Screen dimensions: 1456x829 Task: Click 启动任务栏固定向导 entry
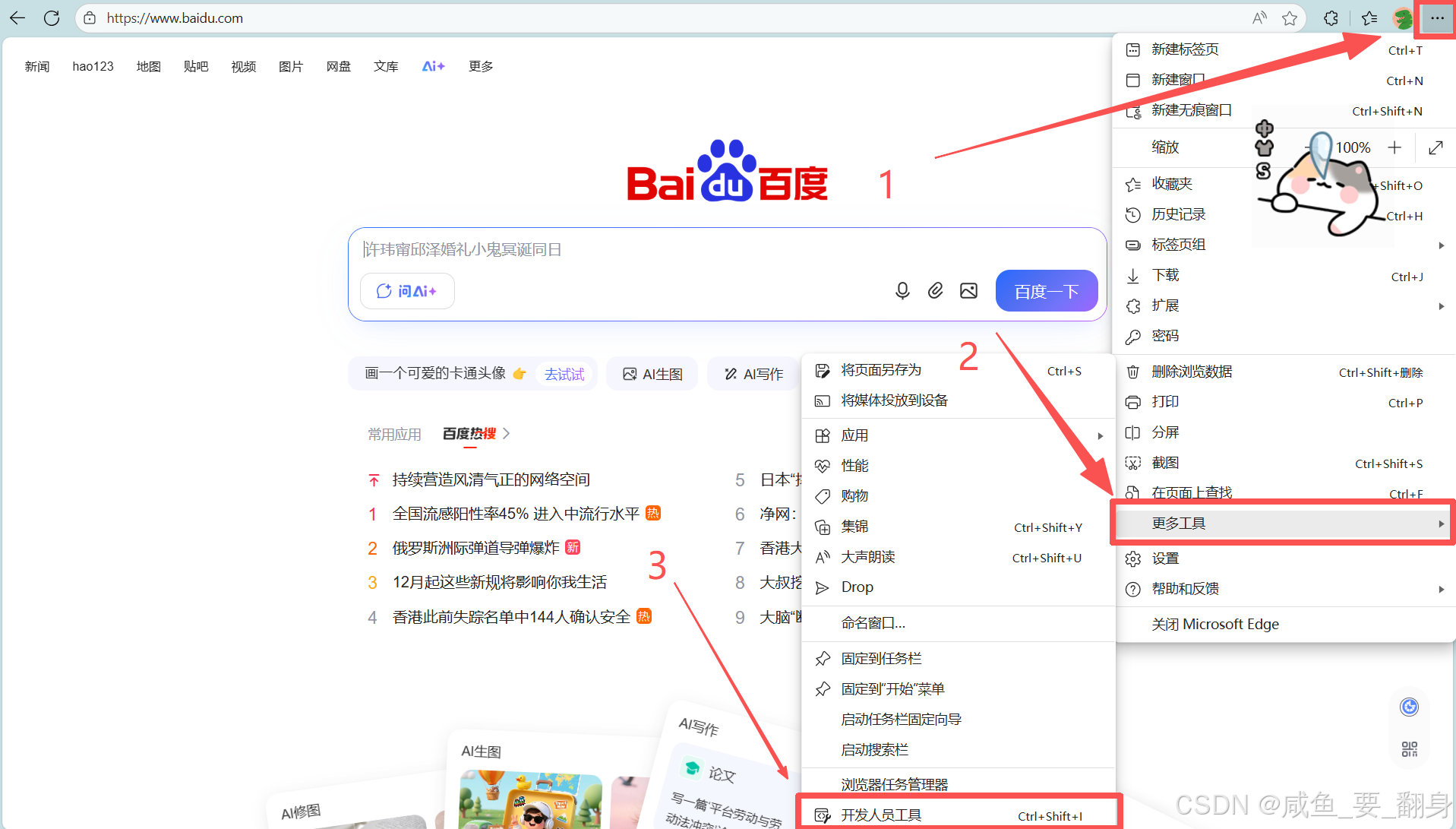click(959, 720)
